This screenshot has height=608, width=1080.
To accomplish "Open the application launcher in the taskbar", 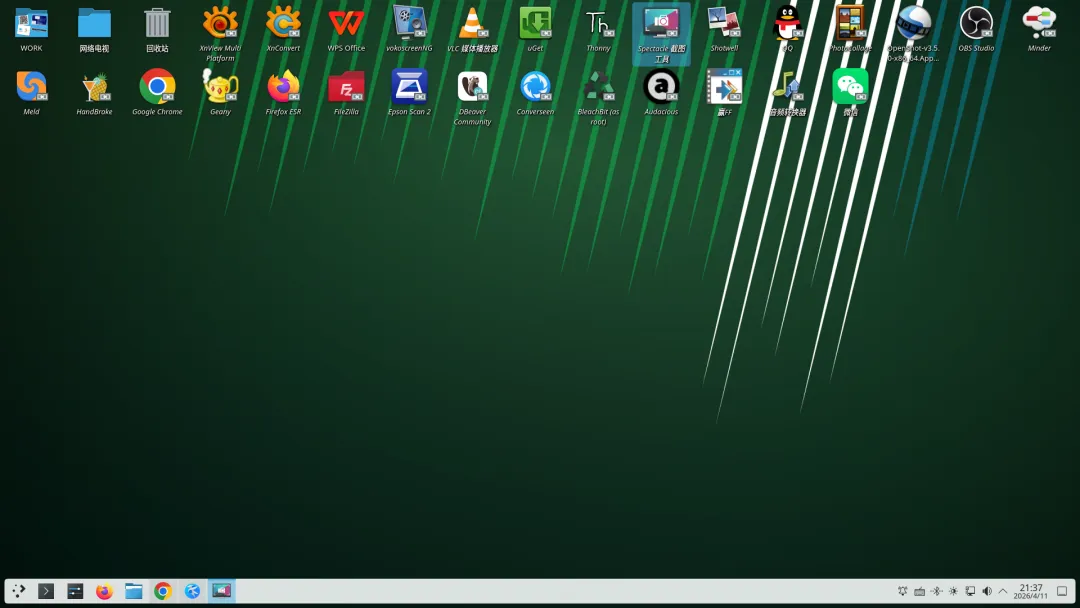I will 19,591.
